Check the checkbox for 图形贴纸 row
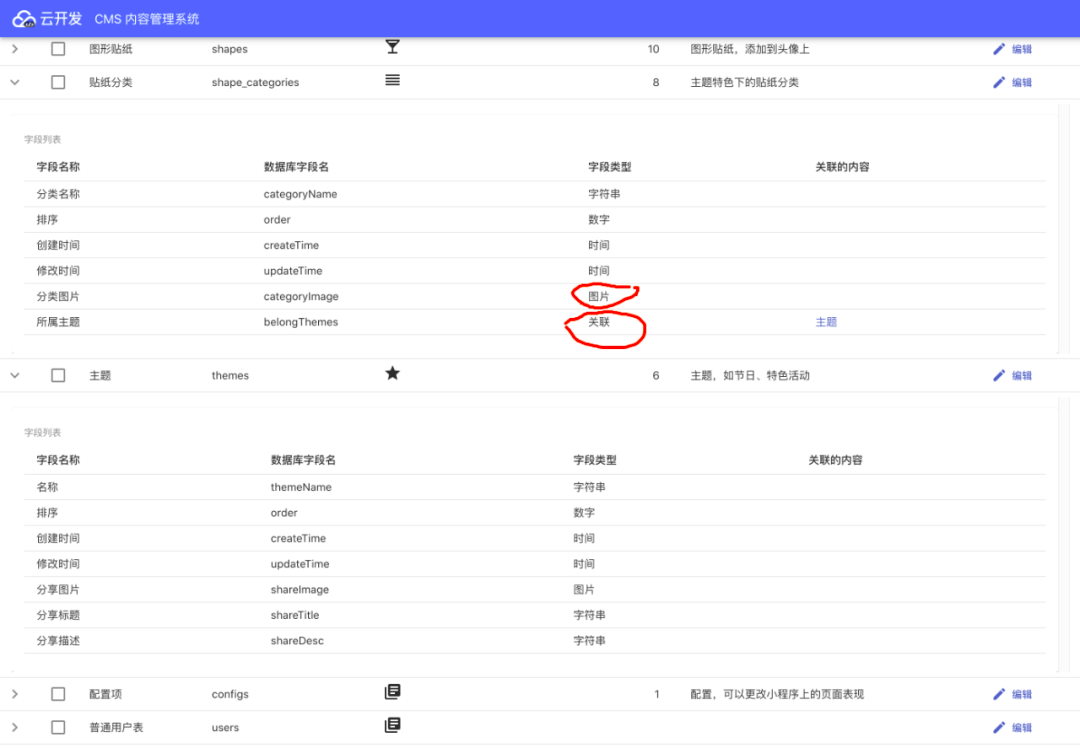Image resolution: width=1080 pixels, height=748 pixels. pos(57,48)
